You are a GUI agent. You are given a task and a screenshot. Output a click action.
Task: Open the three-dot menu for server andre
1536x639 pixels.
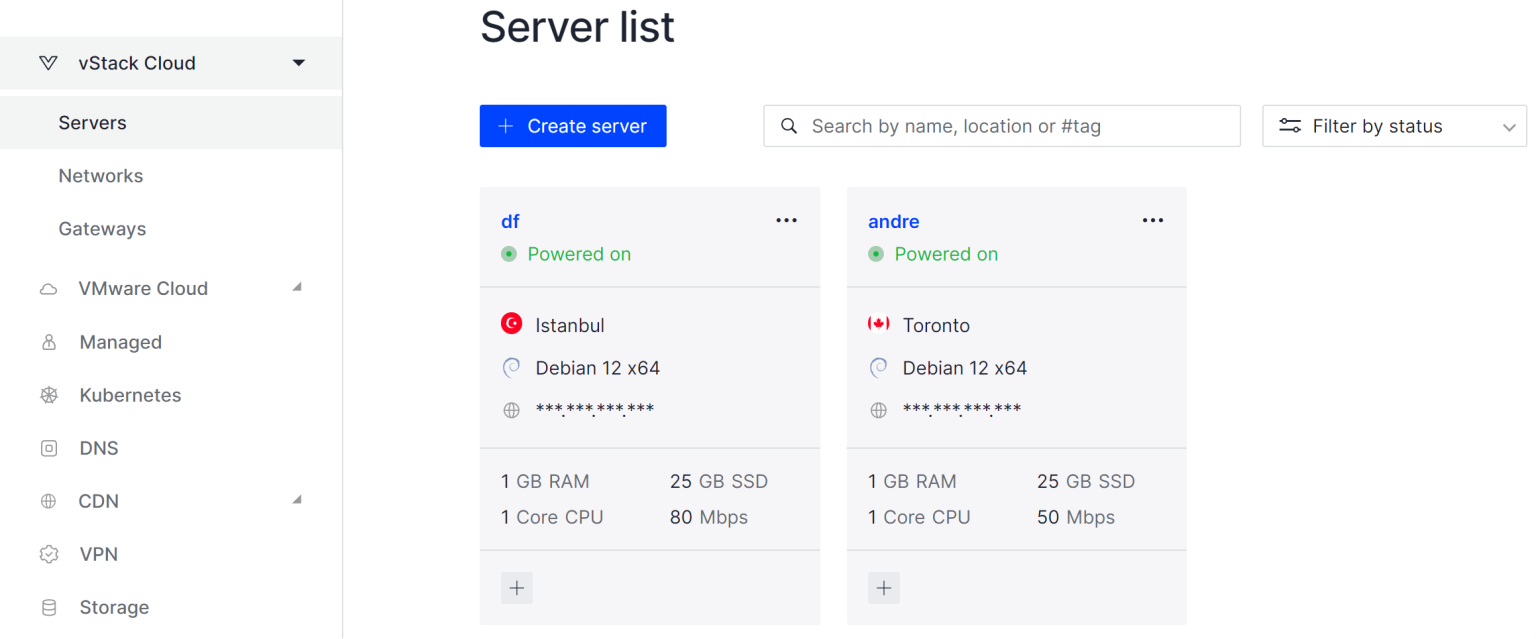(1153, 221)
